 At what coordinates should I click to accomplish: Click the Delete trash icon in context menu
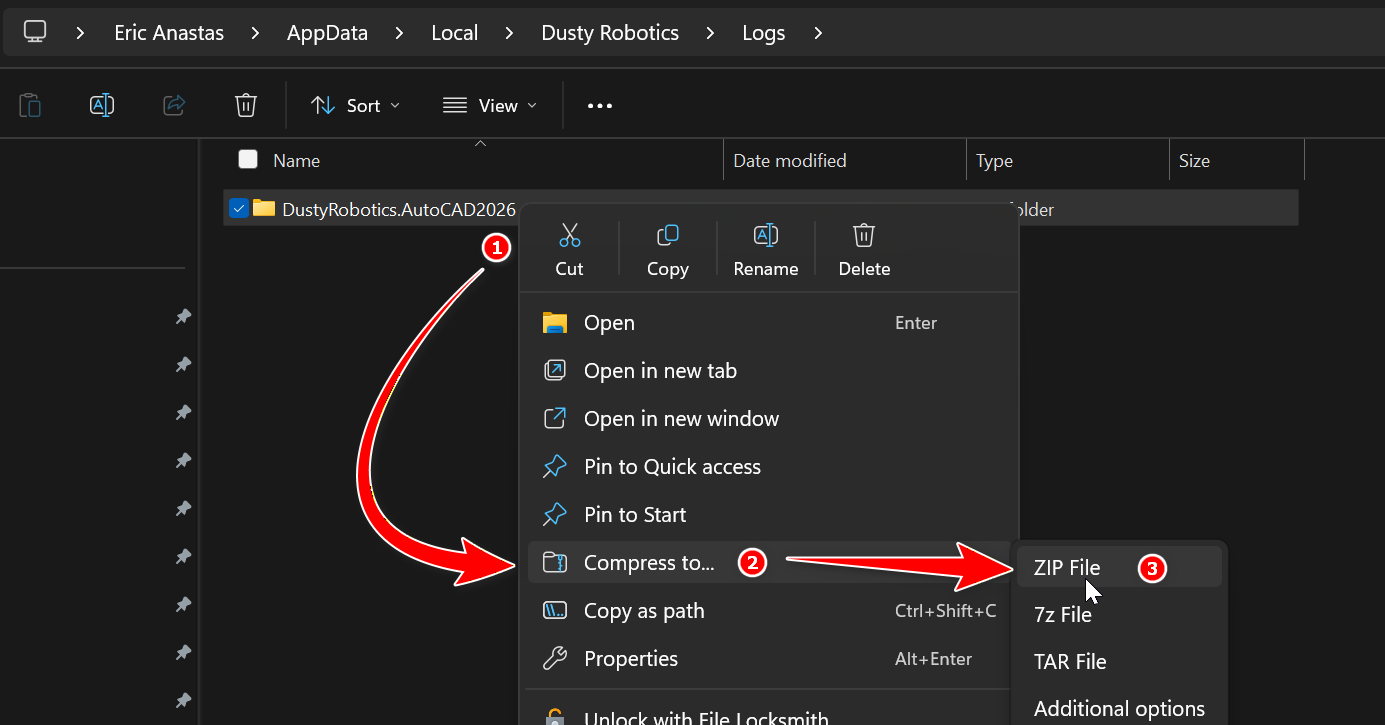[864, 235]
